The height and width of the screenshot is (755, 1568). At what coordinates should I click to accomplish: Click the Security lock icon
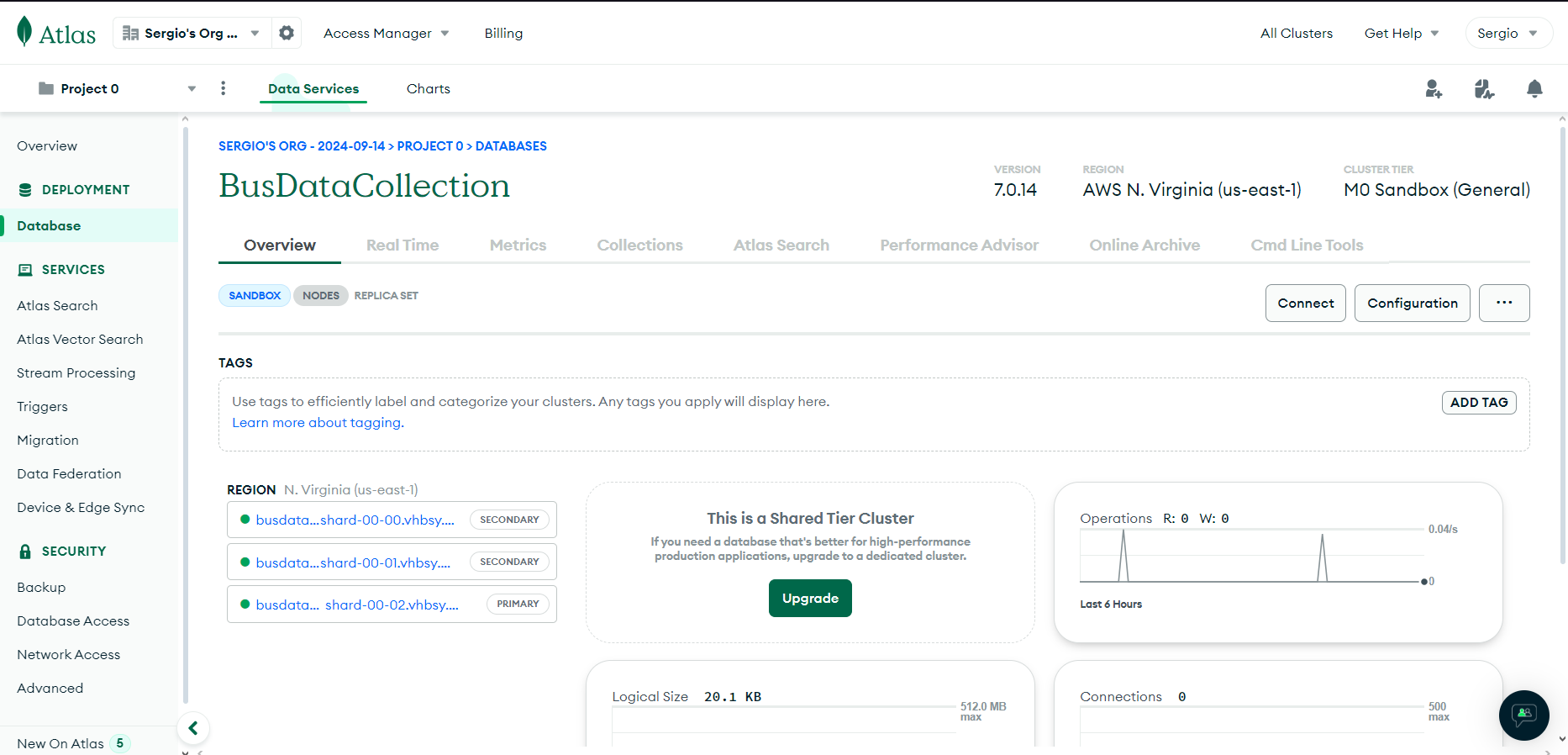point(25,552)
